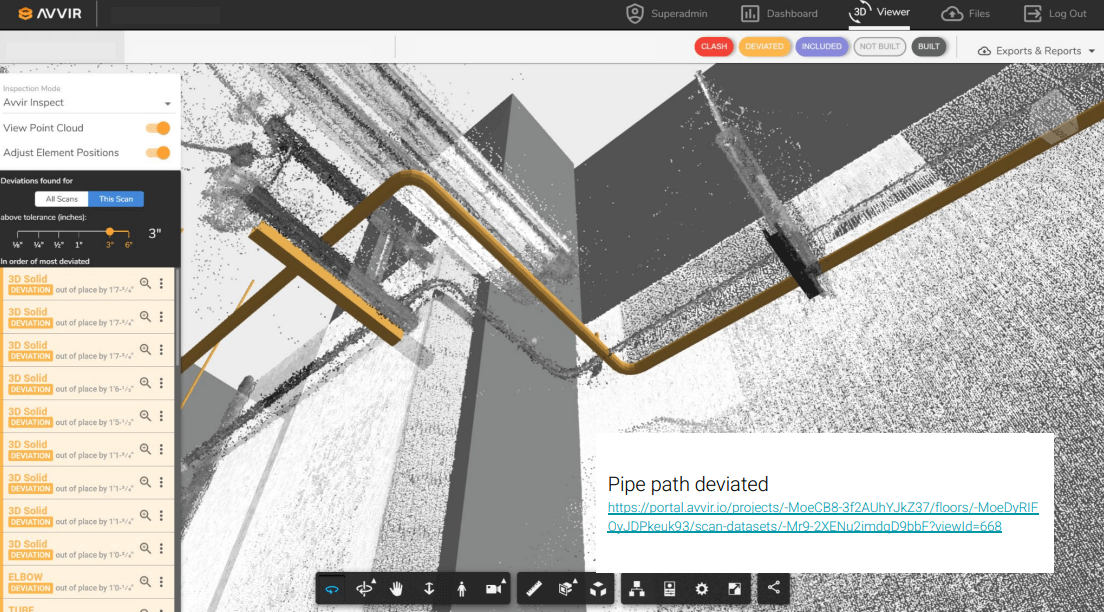This screenshot has height=612, width=1104.
Task: Switch to first-person walk mode
Action: (x=461, y=589)
